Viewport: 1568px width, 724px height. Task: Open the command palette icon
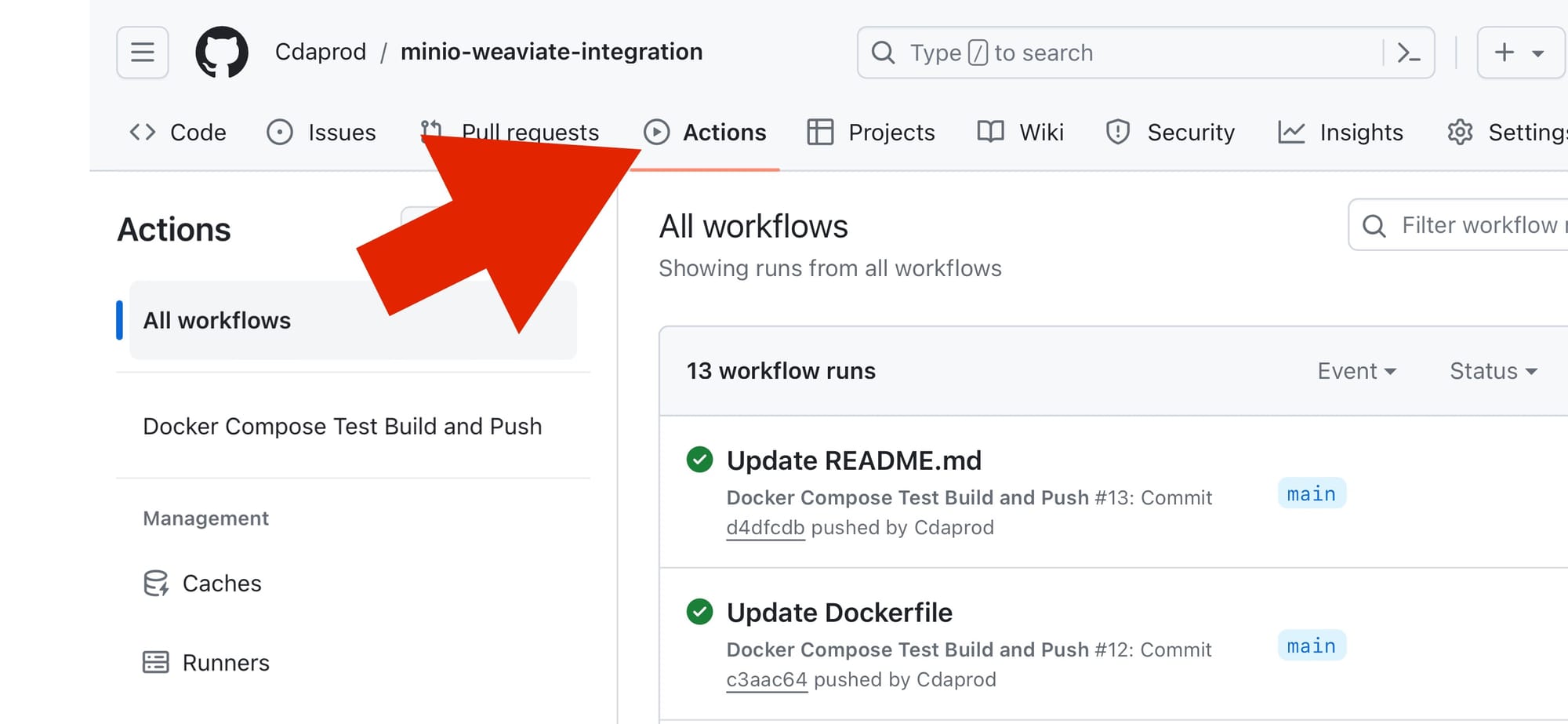[x=1409, y=53]
